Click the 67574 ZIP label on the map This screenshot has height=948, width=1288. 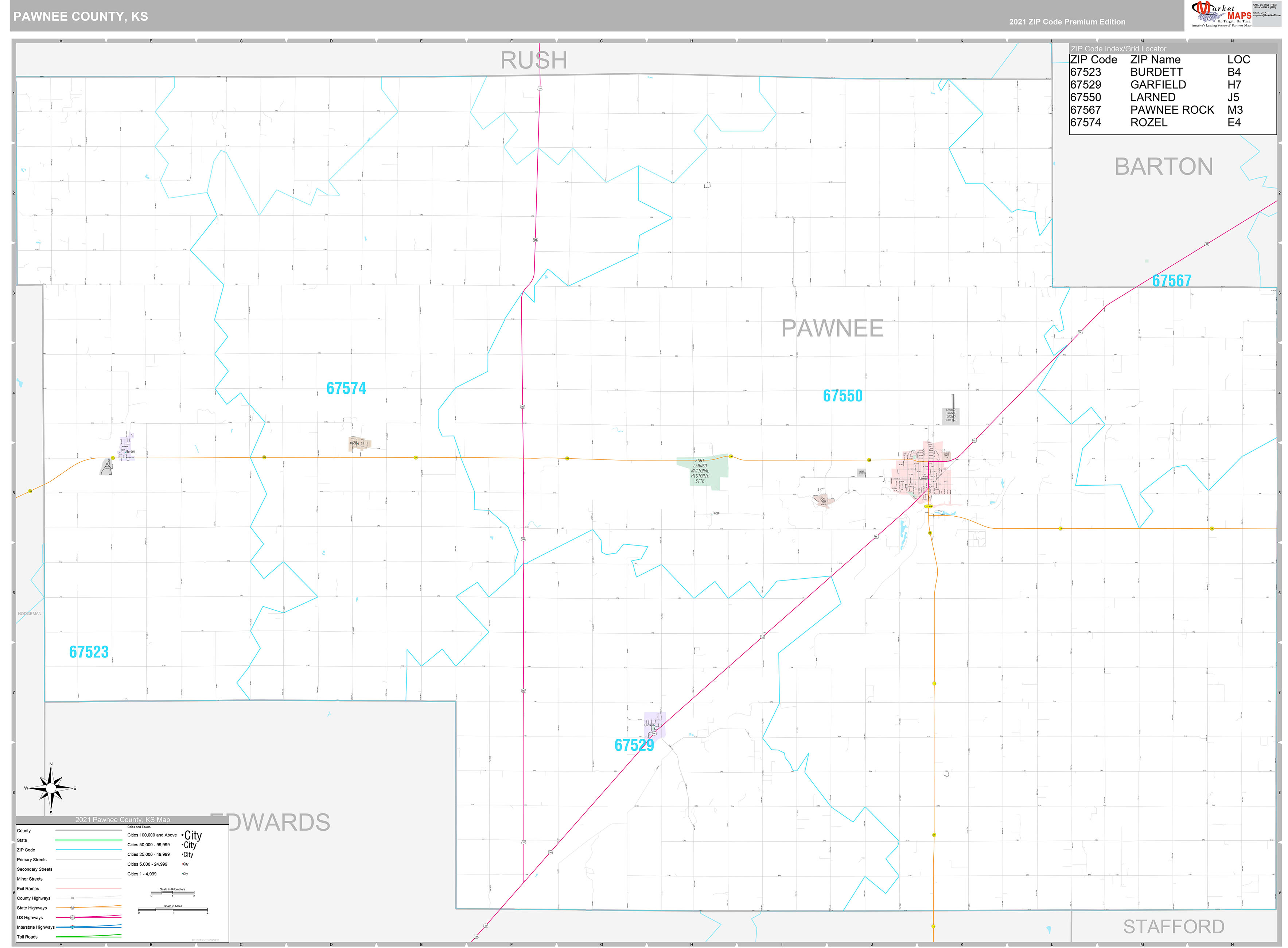347,388
